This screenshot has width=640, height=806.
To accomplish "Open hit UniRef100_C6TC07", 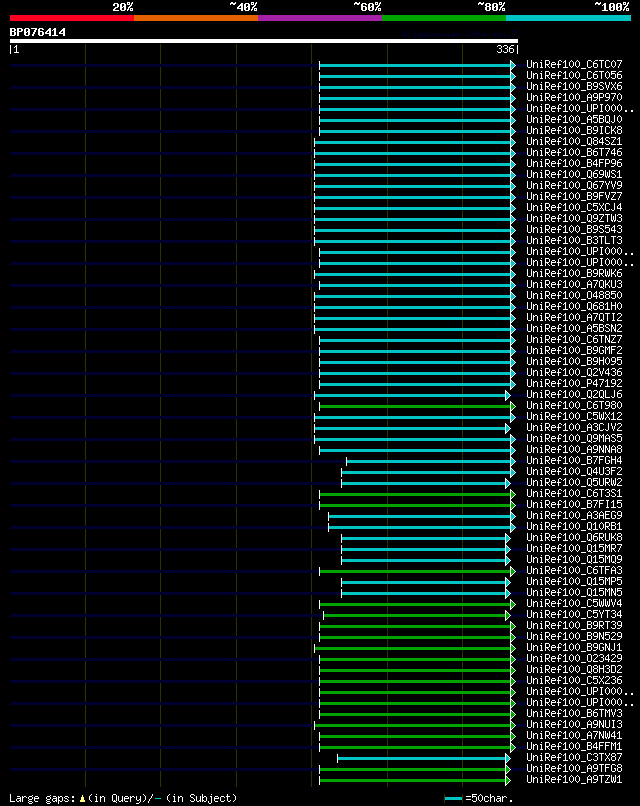I will (574, 64).
